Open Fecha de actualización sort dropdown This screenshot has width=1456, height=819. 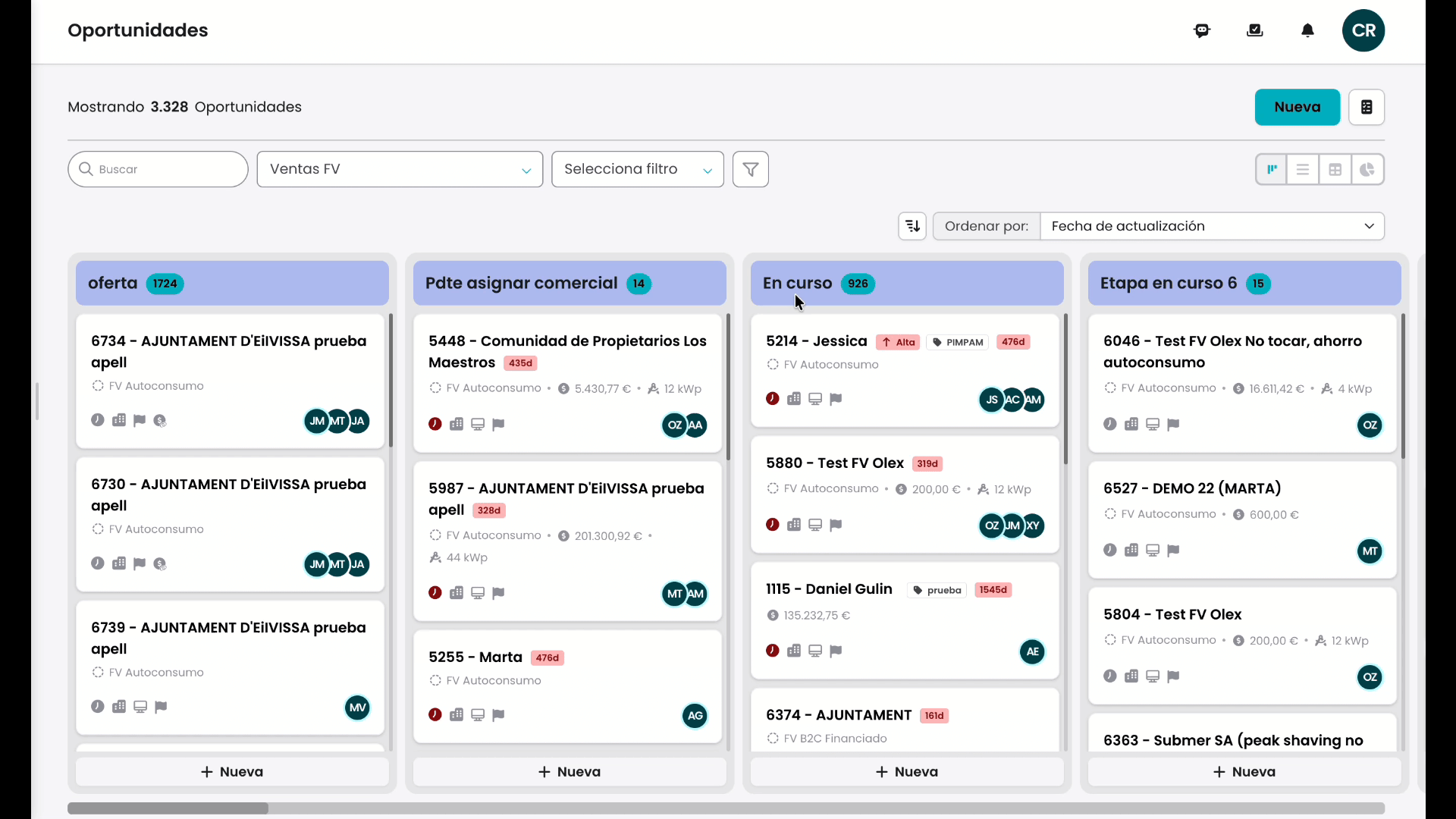pyautogui.click(x=1212, y=226)
